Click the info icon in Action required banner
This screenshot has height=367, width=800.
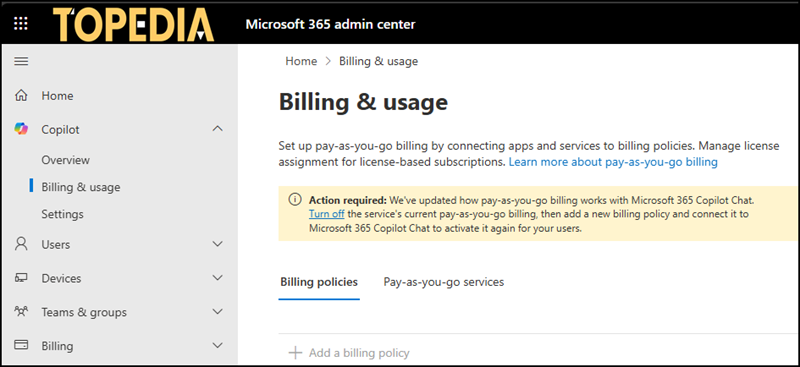[x=294, y=200]
